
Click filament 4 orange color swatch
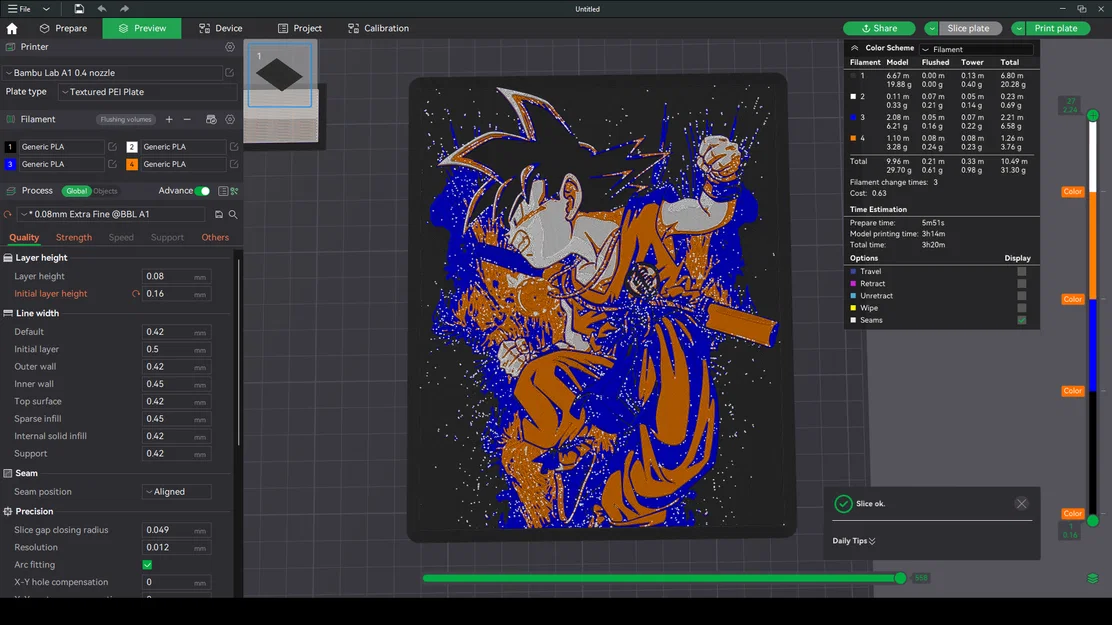132,164
